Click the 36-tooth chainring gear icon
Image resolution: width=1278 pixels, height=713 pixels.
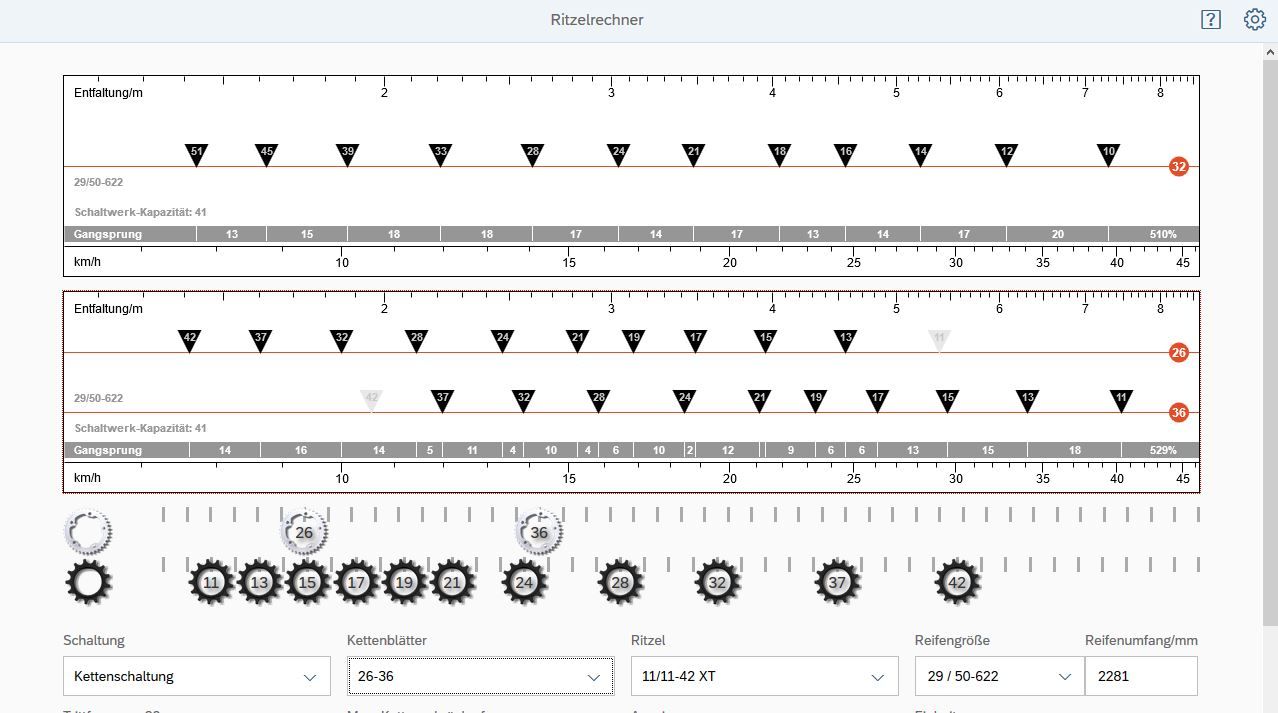tap(539, 533)
